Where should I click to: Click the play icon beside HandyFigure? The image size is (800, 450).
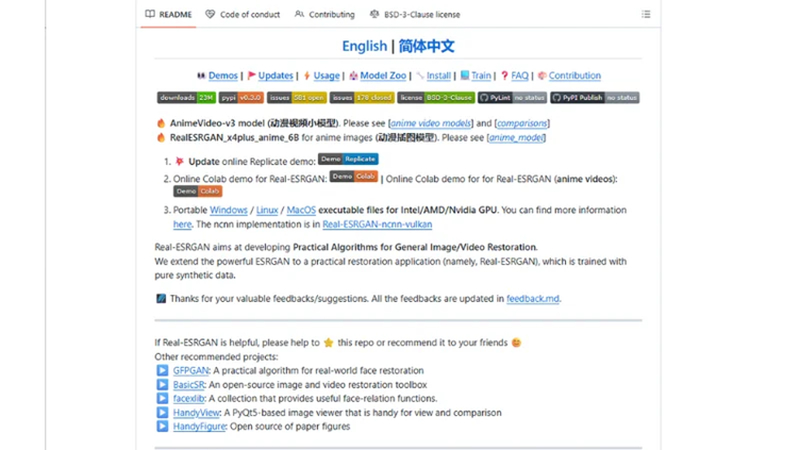pyautogui.click(x=162, y=427)
